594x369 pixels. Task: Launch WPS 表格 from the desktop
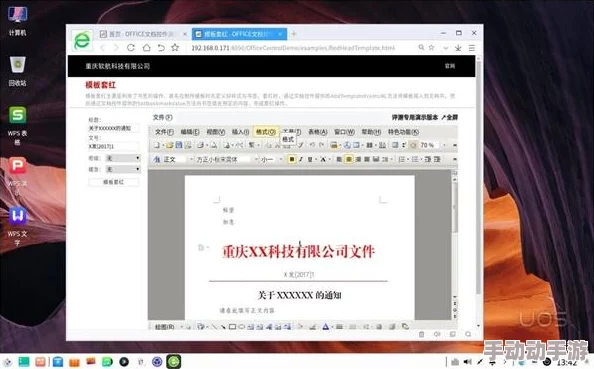pos(17,125)
